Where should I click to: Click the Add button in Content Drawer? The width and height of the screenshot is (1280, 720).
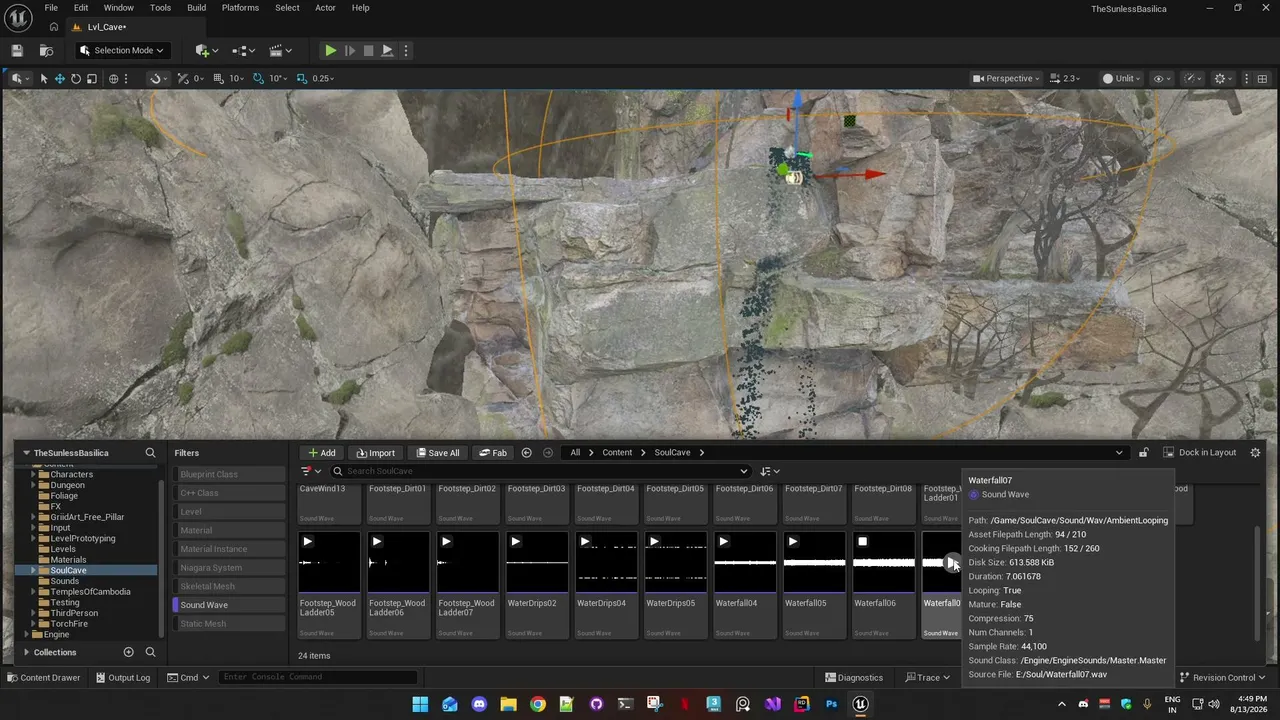(322, 453)
